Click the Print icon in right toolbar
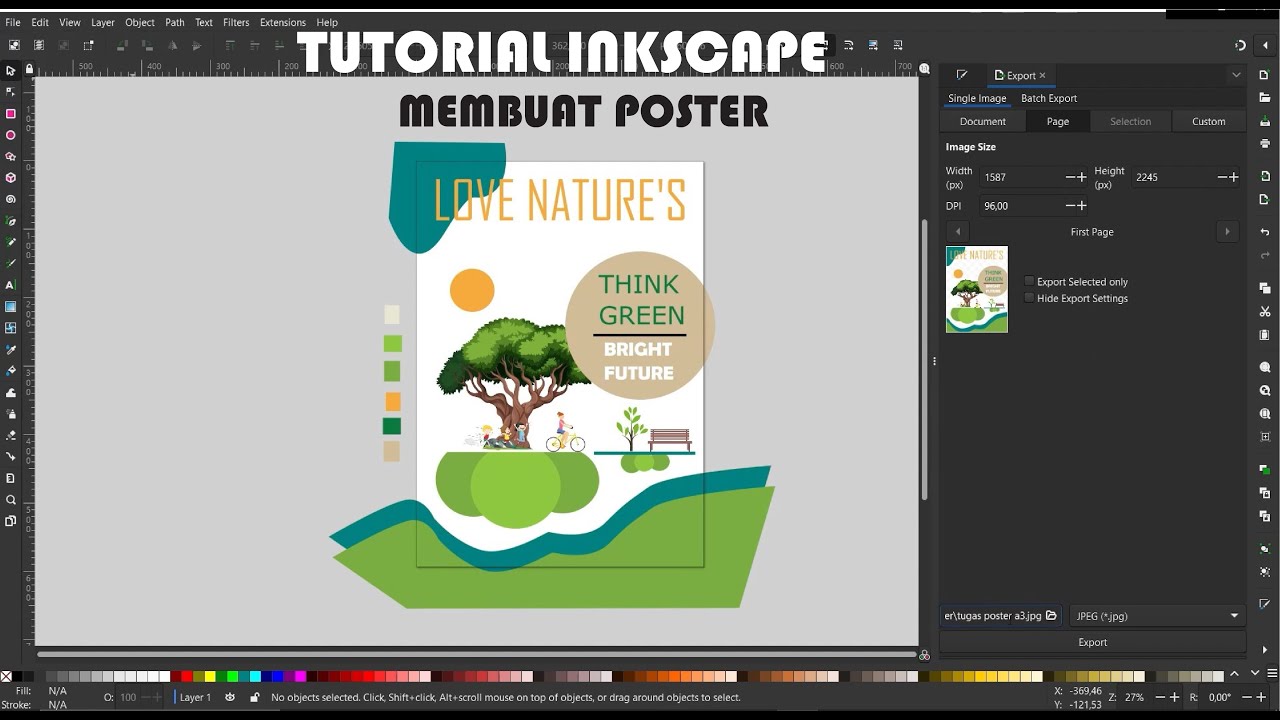Screen dimensions: 1280x720 (1265, 143)
